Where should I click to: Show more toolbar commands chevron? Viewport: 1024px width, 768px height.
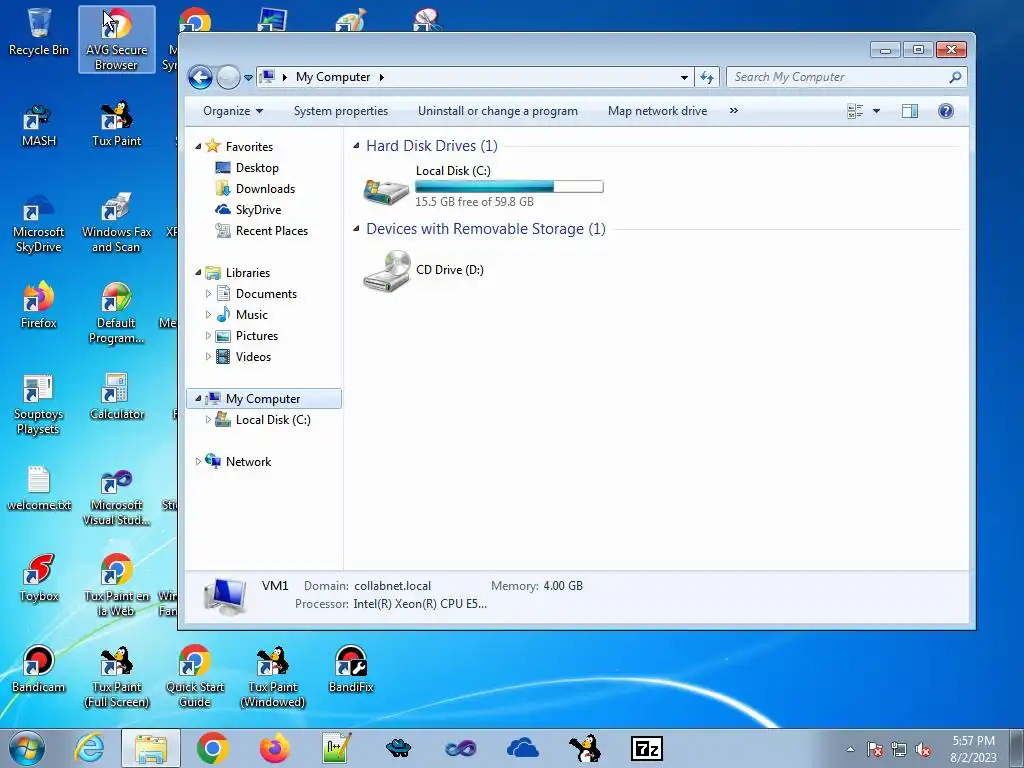[733, 111]
